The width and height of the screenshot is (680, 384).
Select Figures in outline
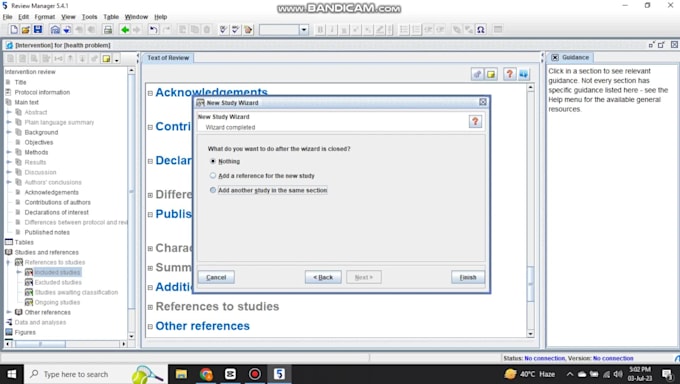pyautogui.click(x=25, y=332)
